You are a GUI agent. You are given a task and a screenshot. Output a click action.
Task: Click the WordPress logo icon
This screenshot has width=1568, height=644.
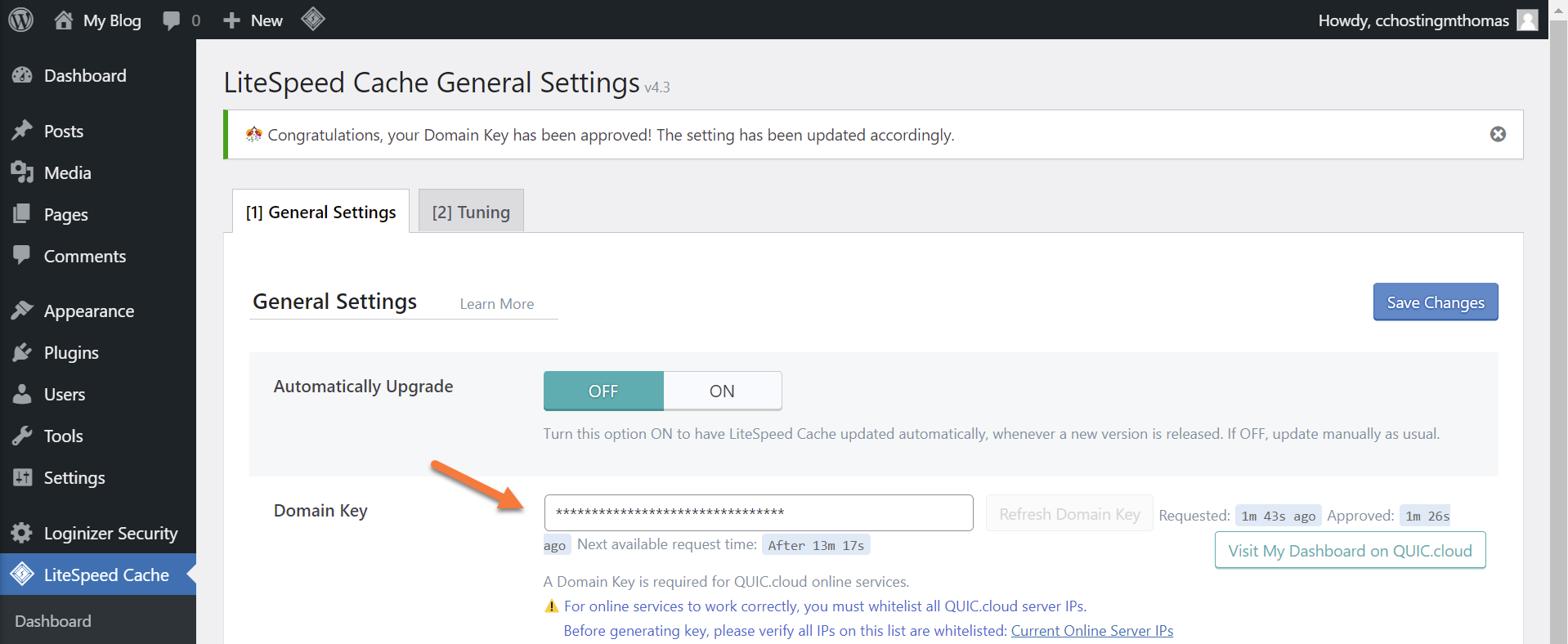tap(21, 20)
